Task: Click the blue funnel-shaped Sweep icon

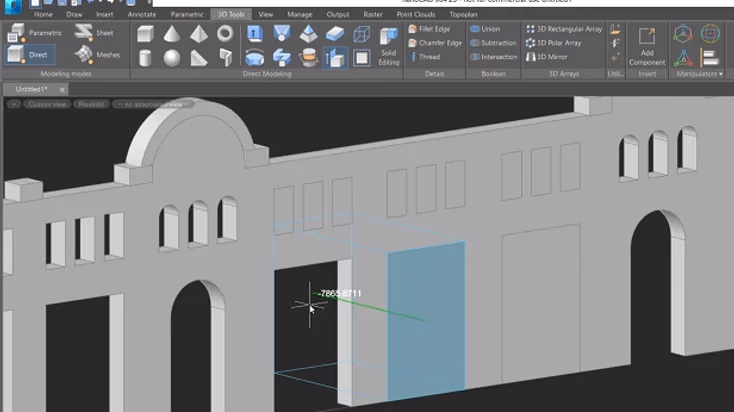Action: [x=281, y=34]
